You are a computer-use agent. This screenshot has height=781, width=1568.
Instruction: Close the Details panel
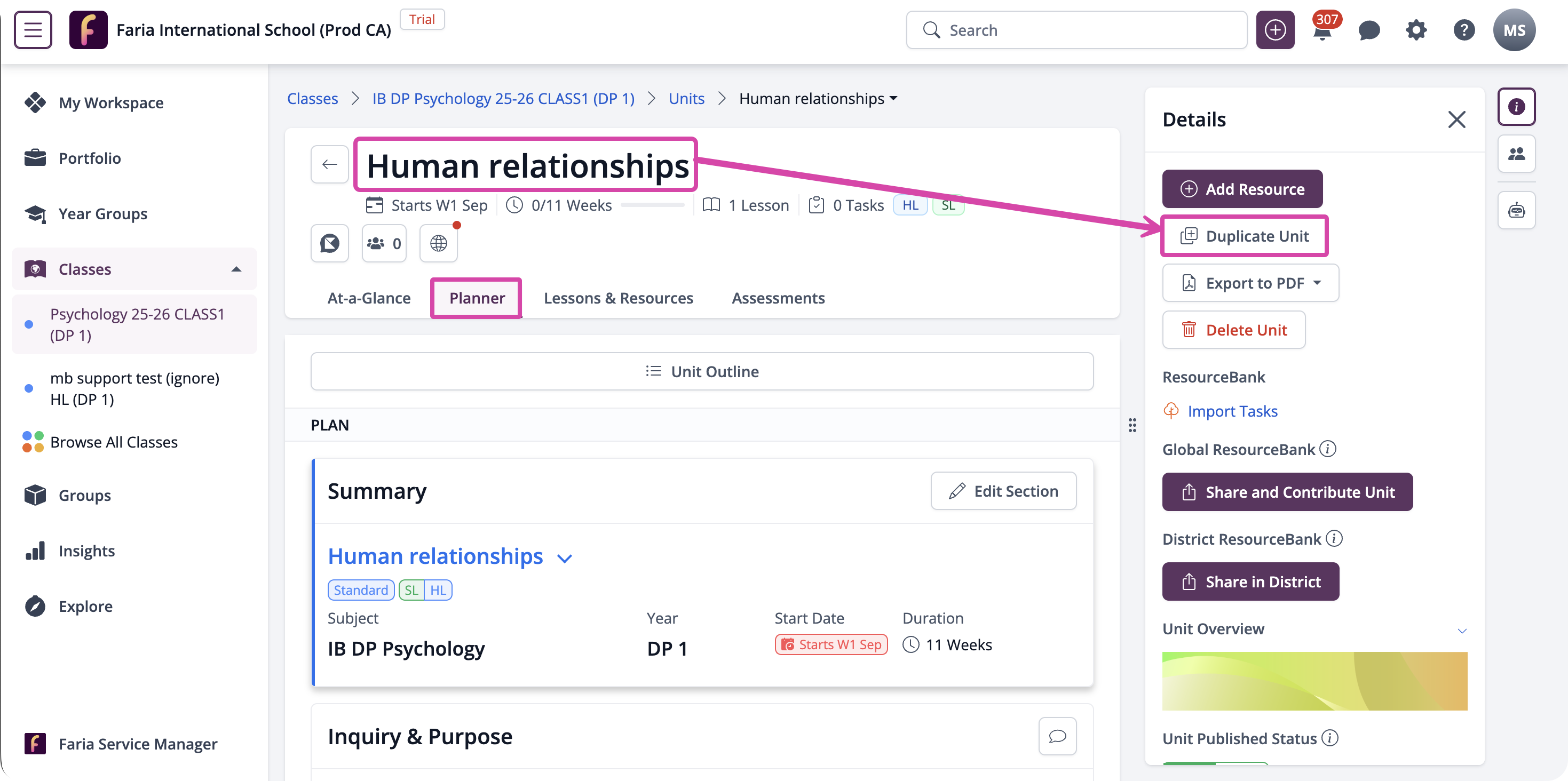(x=1456, y=119)
